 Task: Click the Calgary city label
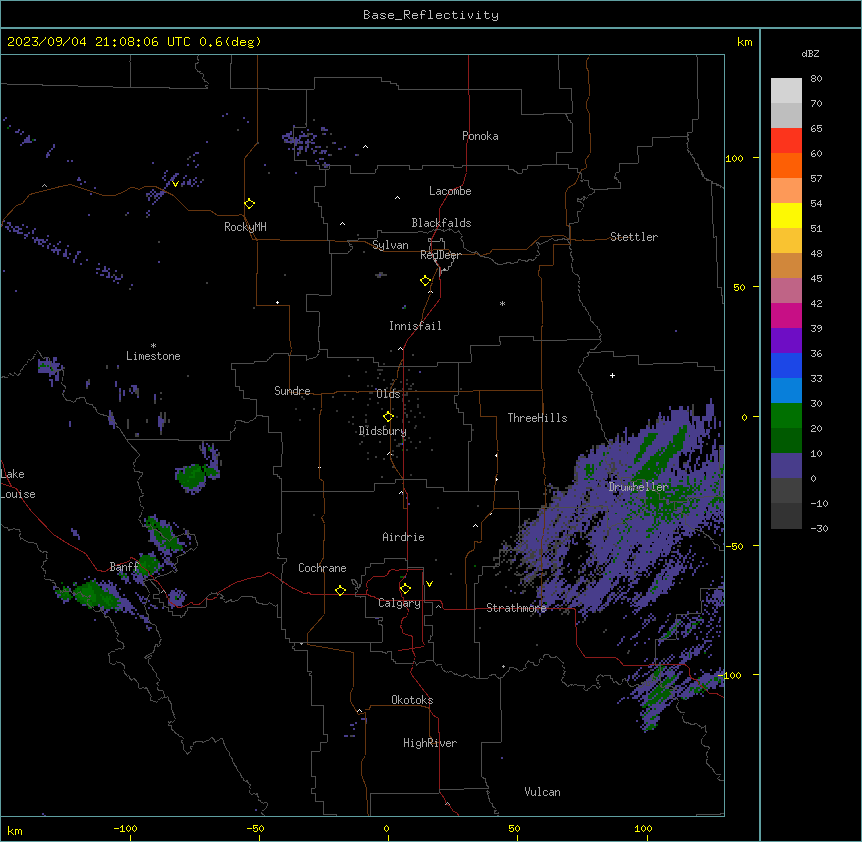coord(399,603)
